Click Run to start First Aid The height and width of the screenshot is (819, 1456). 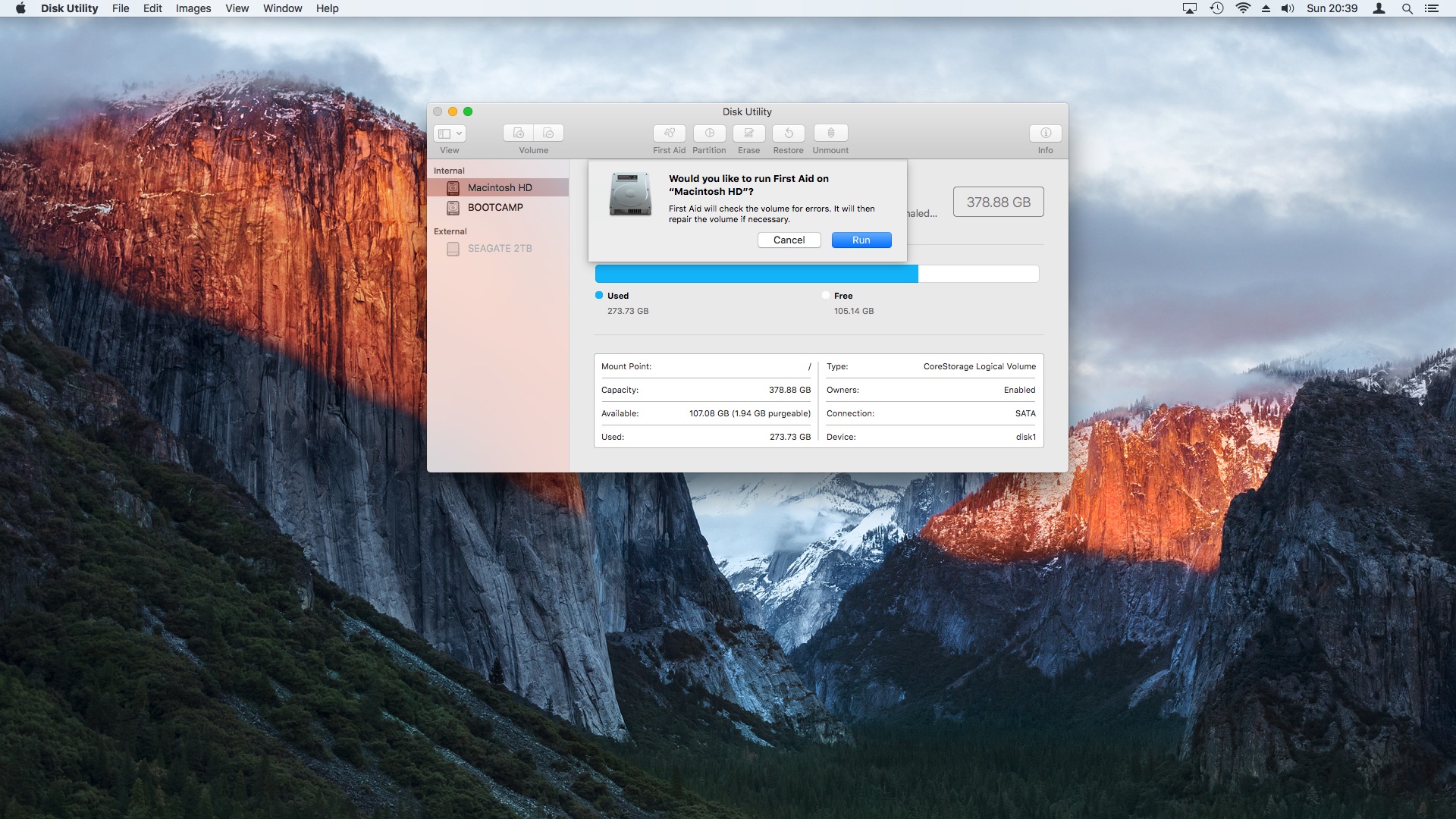861,240
